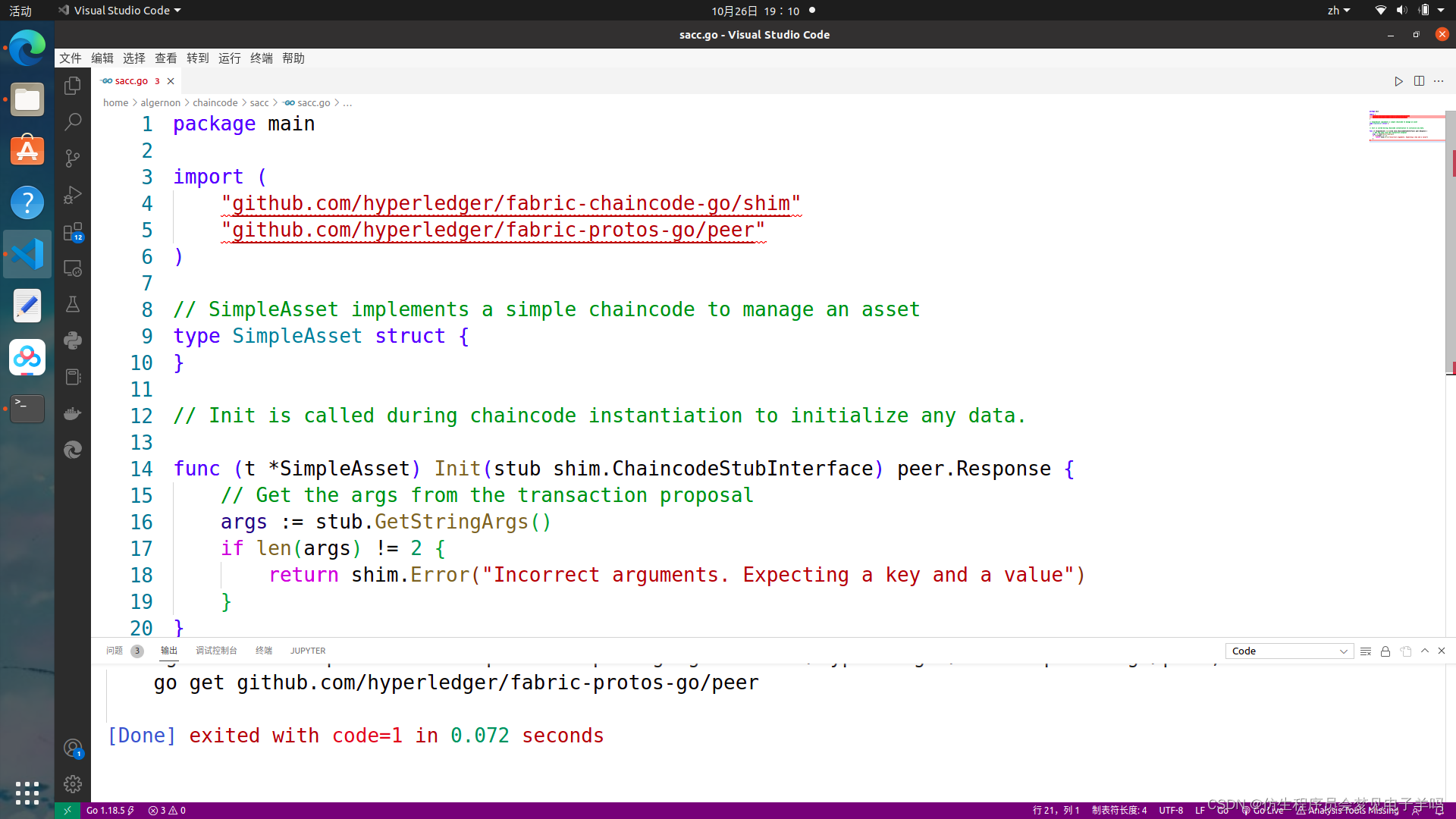The width and height of the screenshot is (1456, 819).
Task: Change UTF-8 file encoding
Action: pyautogui.click(x=1171, y=811)
